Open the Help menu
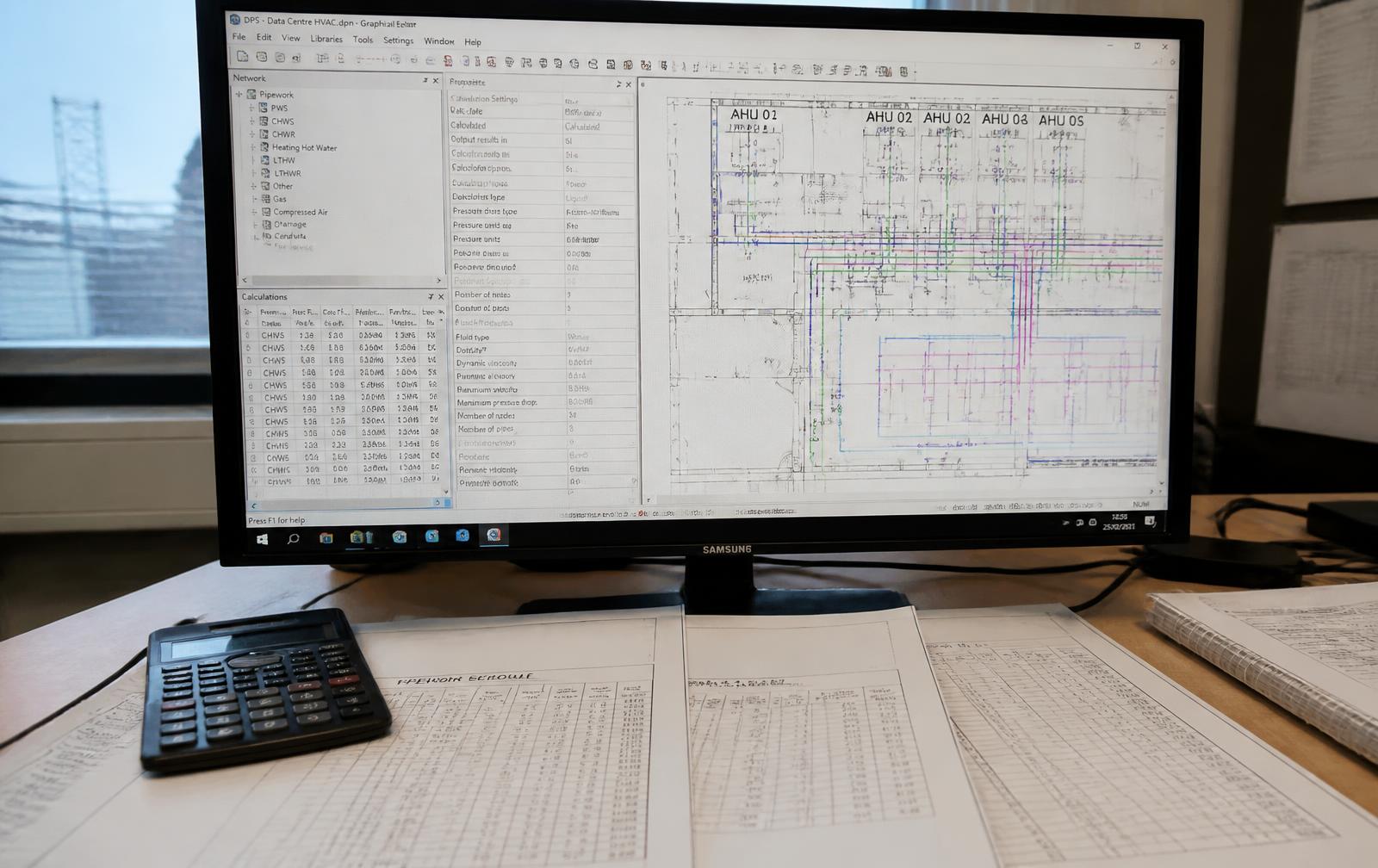This screenshot has height=868, width=1378. click(x=473, y=41)
